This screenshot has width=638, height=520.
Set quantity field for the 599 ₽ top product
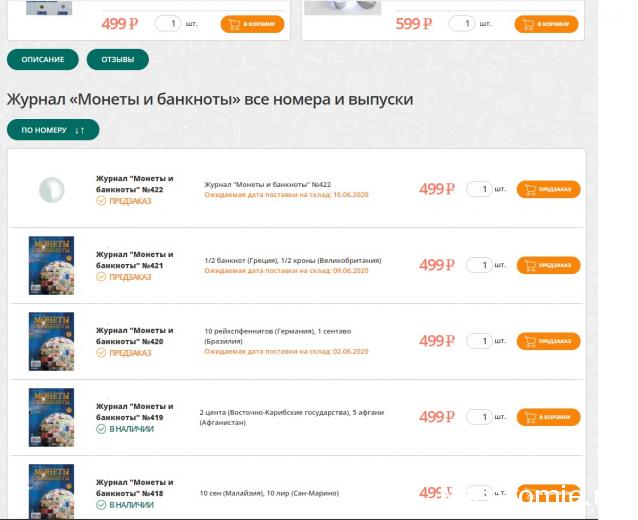coord(461,24)
